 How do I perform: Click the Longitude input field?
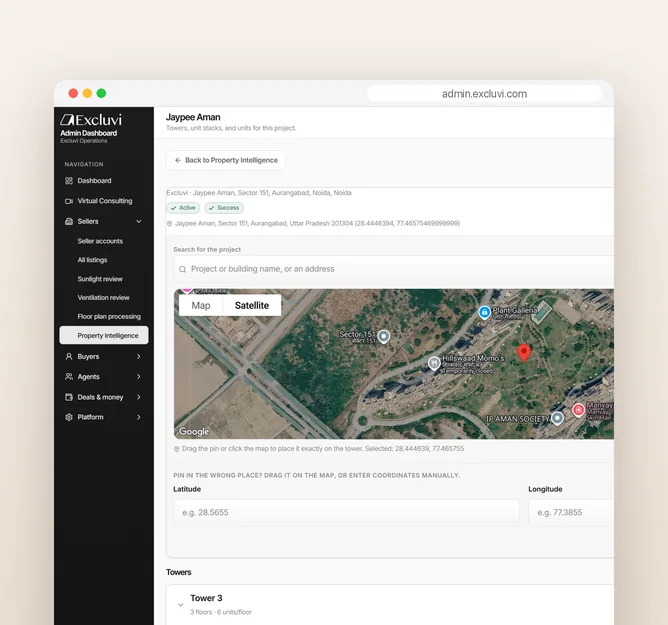(571, 513)
